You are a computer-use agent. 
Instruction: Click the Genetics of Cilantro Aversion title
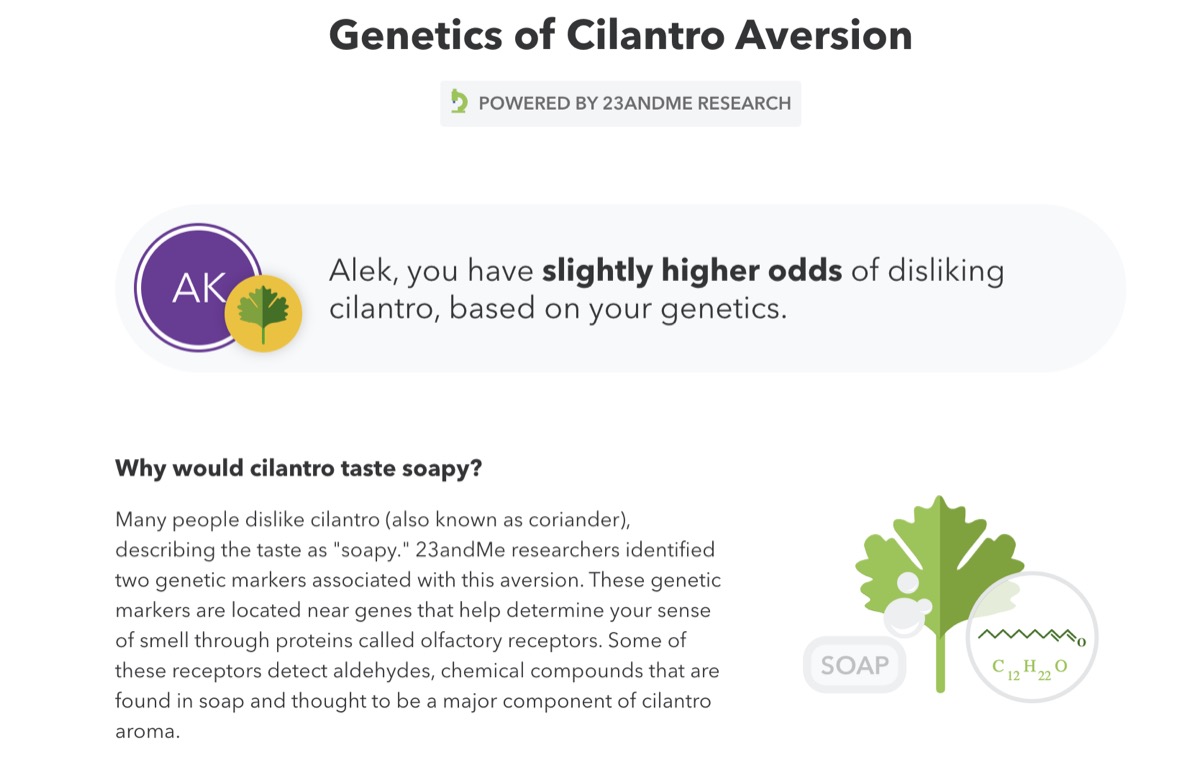point(620,36)
